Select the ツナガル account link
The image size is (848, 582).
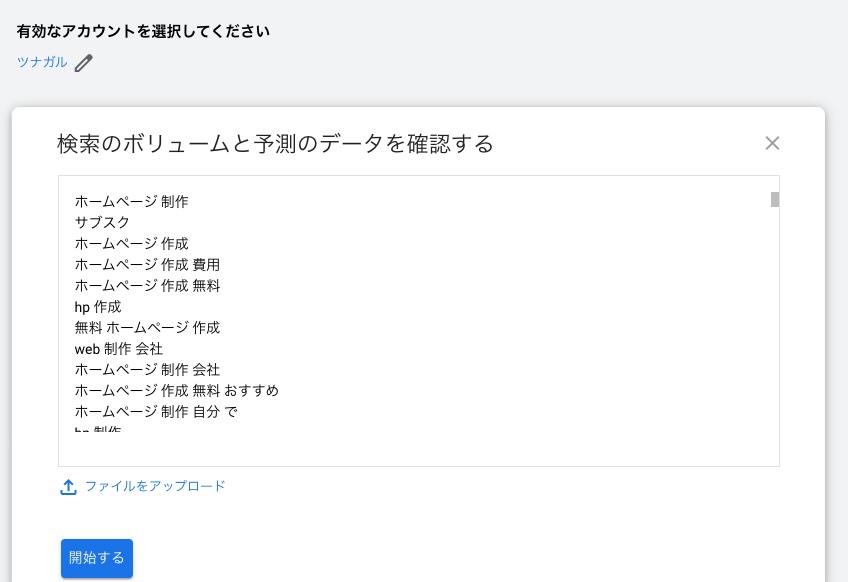[x=42, y=62]
